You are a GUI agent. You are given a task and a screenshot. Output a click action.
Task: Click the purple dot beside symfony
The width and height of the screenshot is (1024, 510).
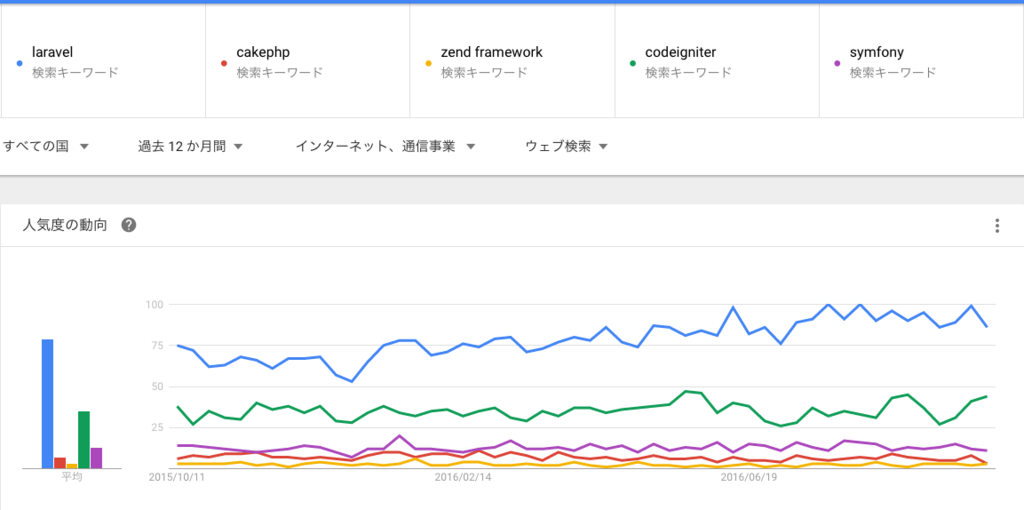click(838, 63)
